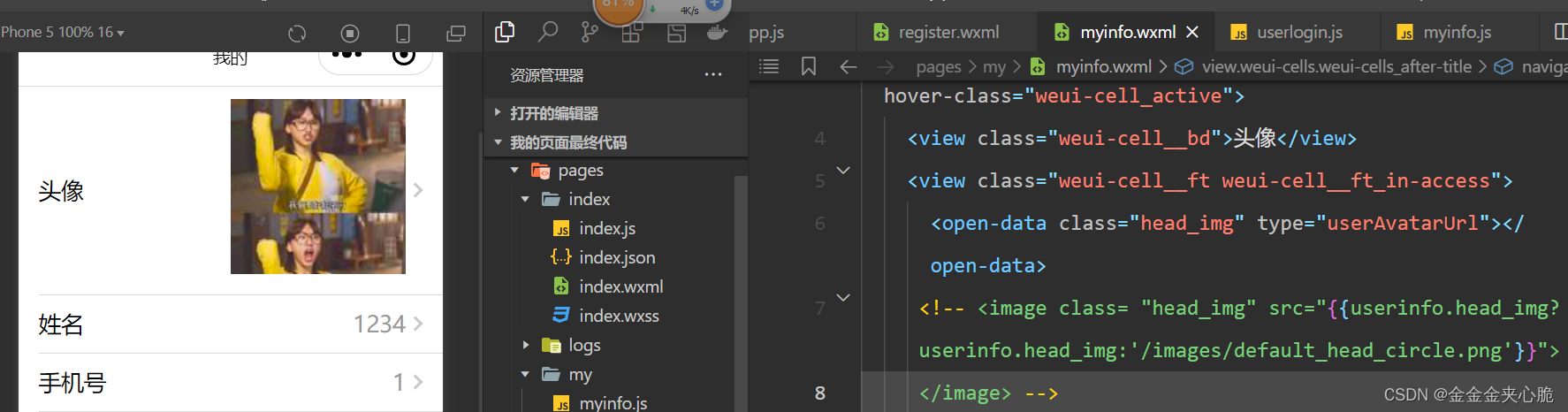The image size is (1568, 412).
Task: Open the Extensions blocks icon
Action: [632, 34]
